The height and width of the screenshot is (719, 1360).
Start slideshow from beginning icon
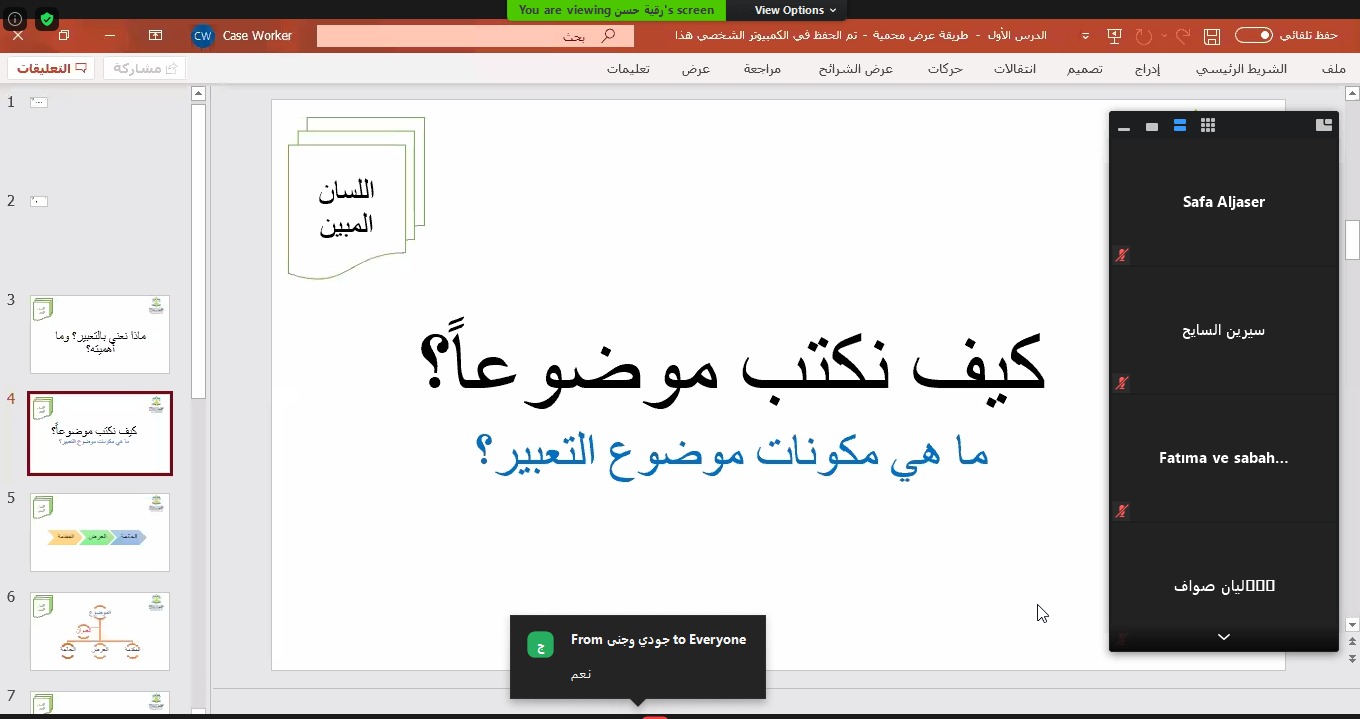pyautogui.click(x=1114, y=36)
